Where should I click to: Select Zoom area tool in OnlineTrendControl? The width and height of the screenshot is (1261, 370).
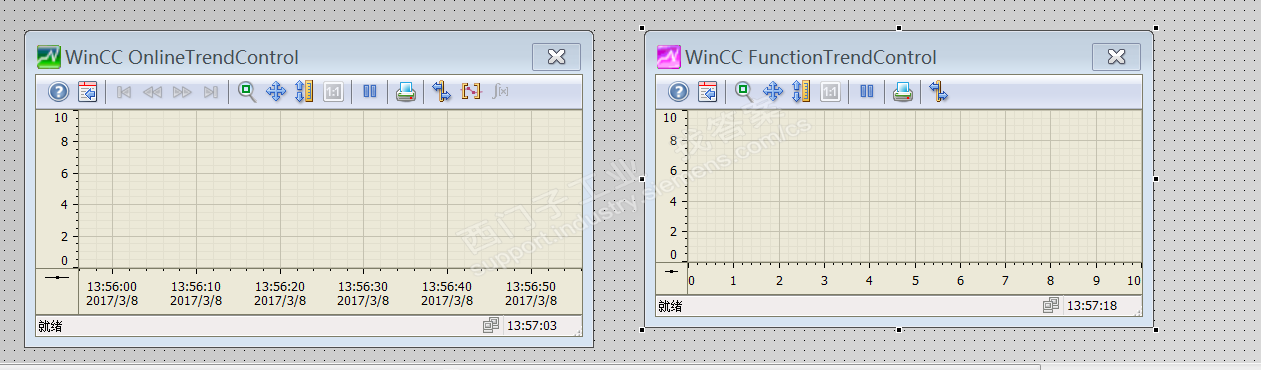point(247,92)
